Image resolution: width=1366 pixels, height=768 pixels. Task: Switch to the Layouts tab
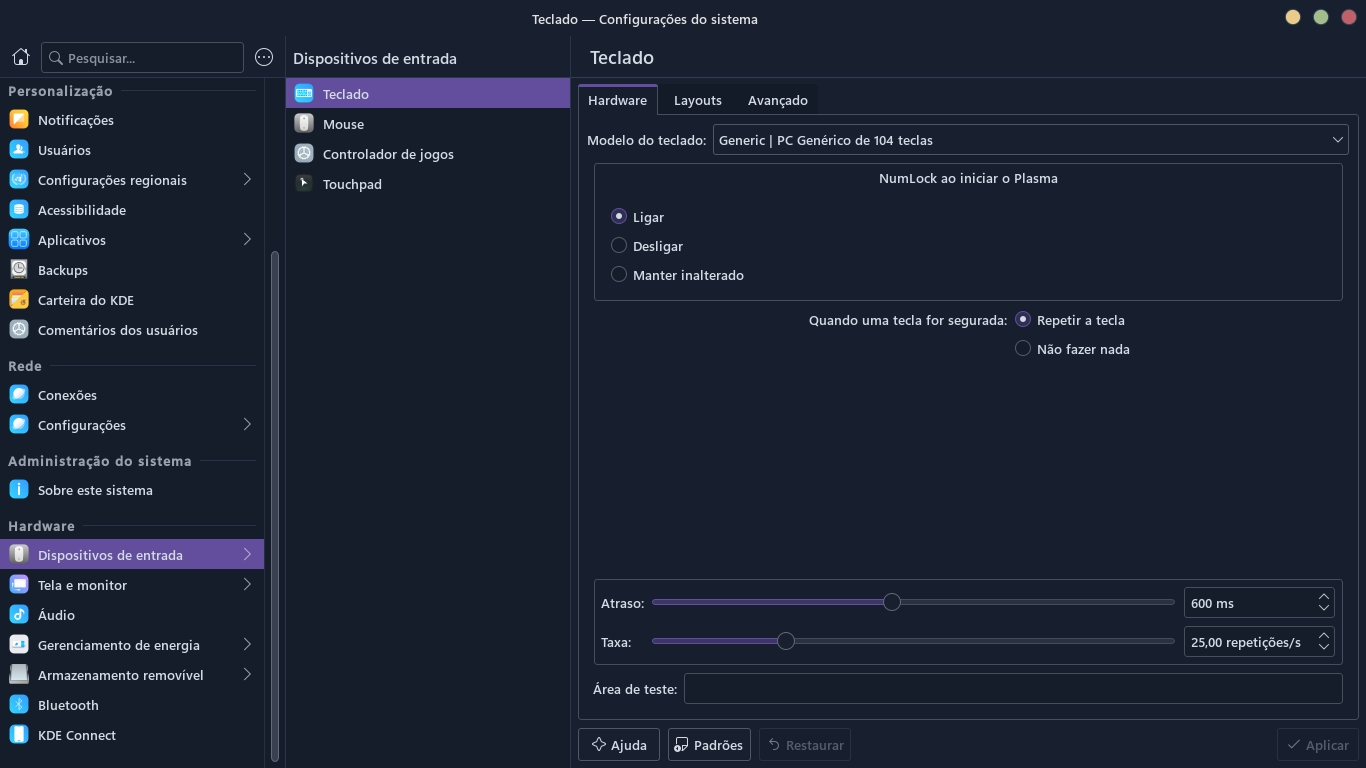click(x=698, y=100)
